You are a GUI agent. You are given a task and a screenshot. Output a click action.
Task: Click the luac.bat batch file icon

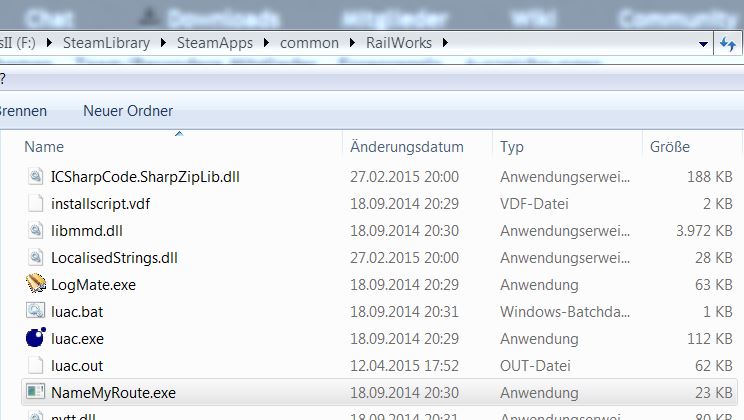36,311
